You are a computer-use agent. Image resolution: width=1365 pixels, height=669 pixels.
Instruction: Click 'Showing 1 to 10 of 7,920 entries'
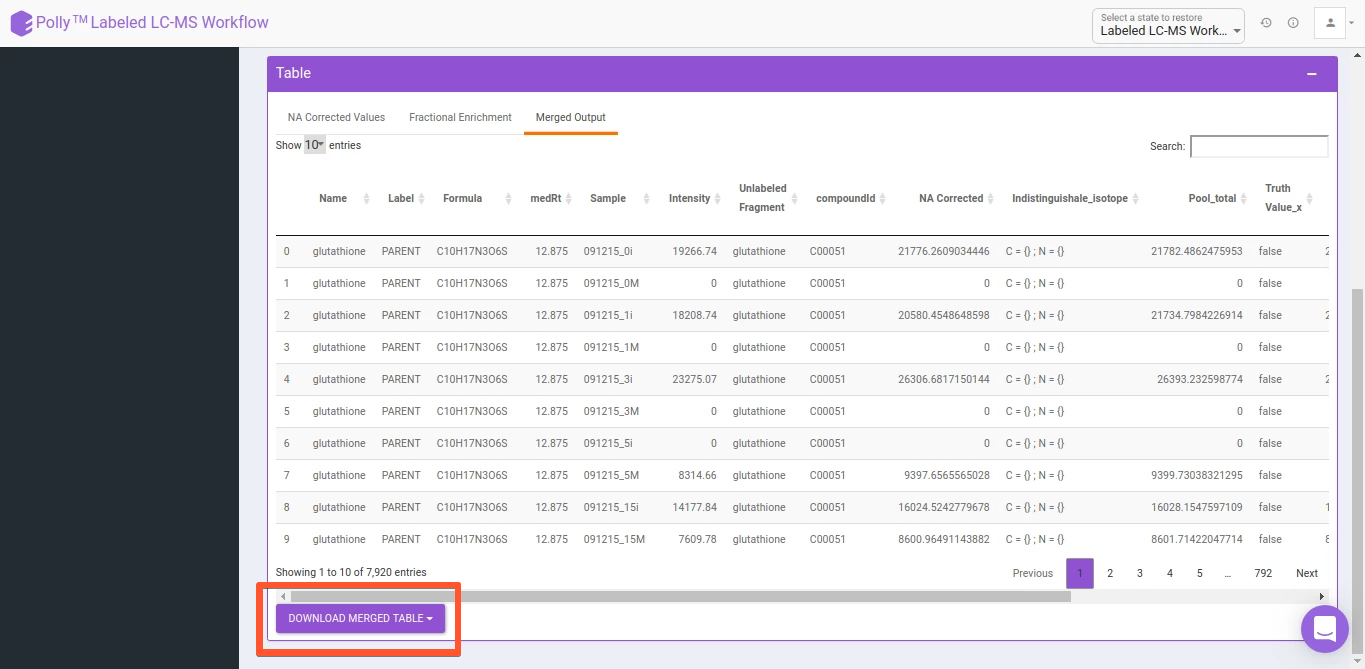click(351, 572)
